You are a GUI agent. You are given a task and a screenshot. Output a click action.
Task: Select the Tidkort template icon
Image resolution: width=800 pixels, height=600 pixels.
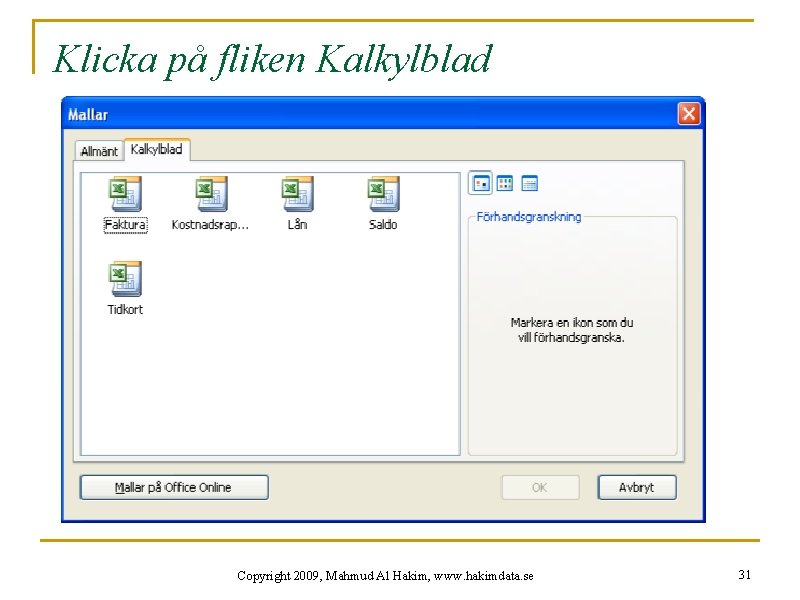coord(126,279)
